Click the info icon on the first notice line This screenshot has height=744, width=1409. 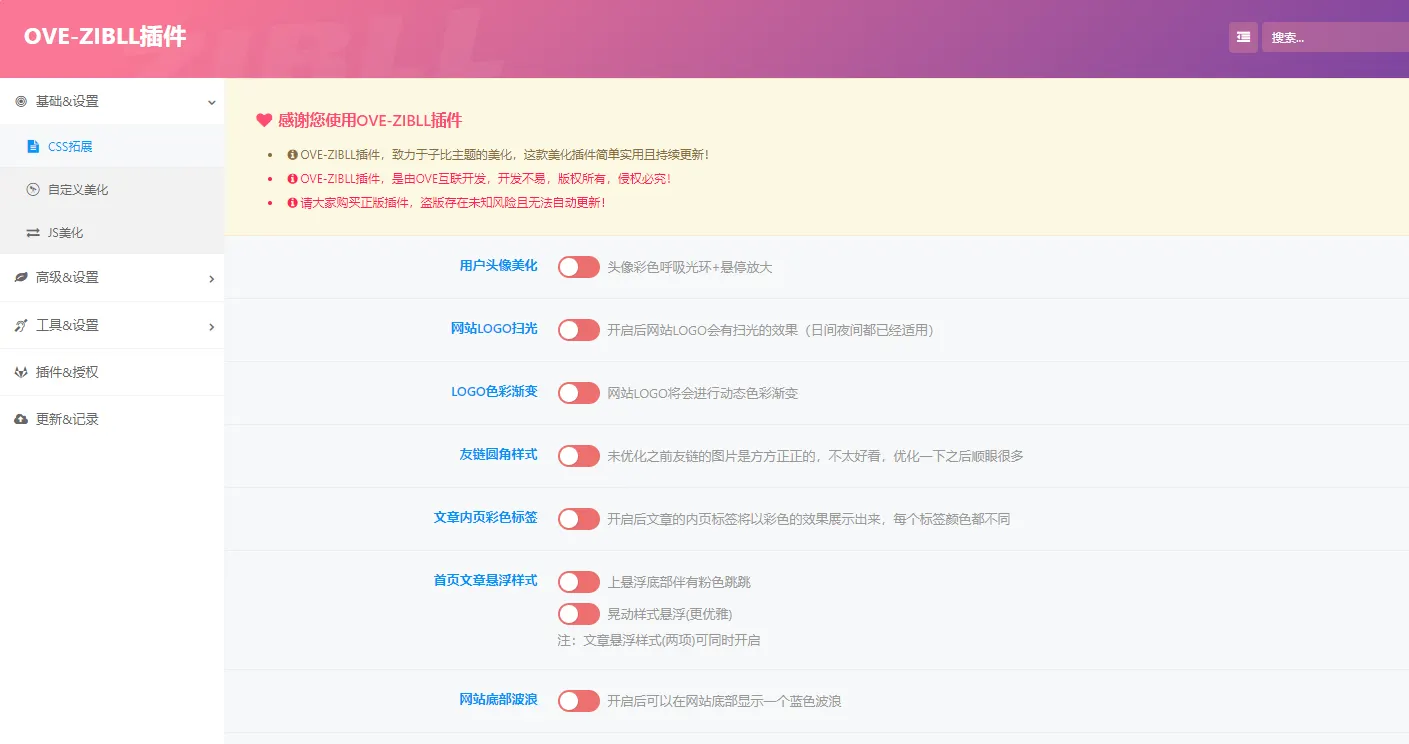(x=292, y=155)
